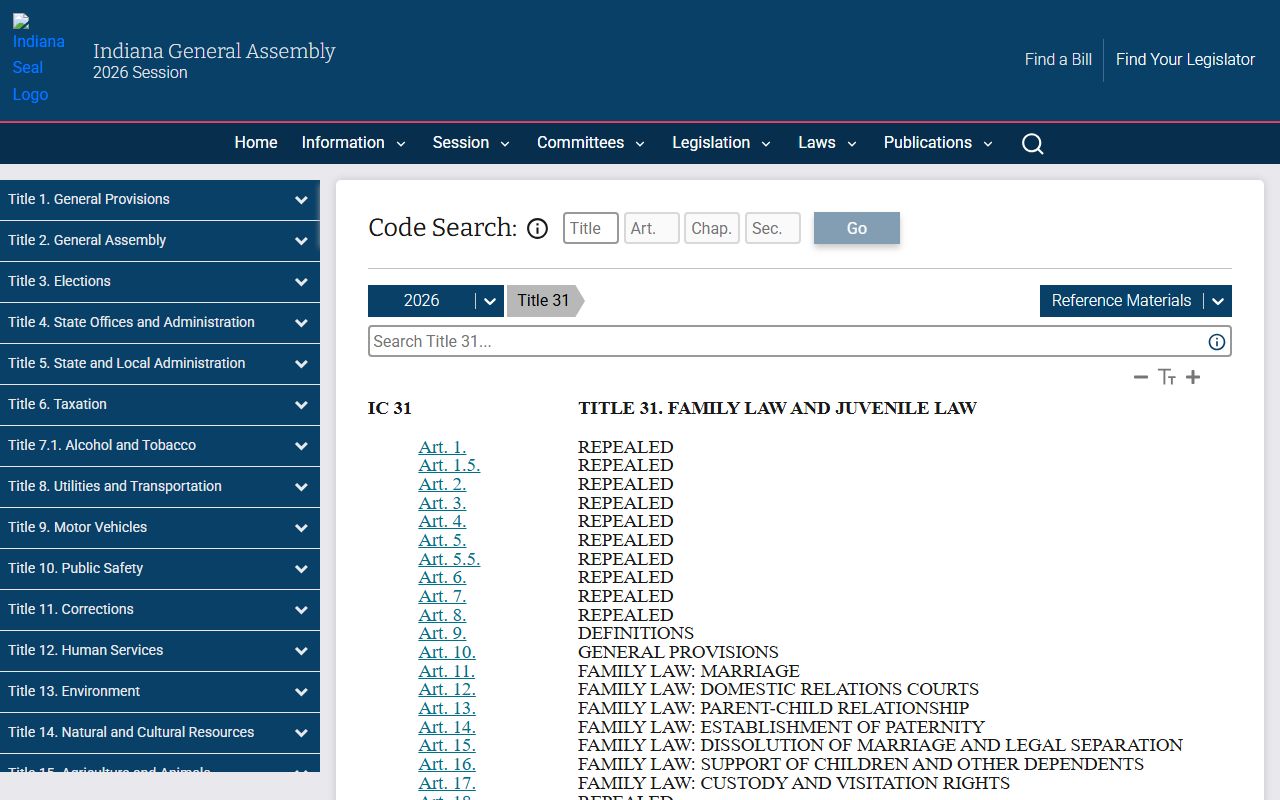This screenshot has height=800, width=1280.
Task: Click Find Your Legislator link
Action: pyautogui.click(x=1185, y=60)
